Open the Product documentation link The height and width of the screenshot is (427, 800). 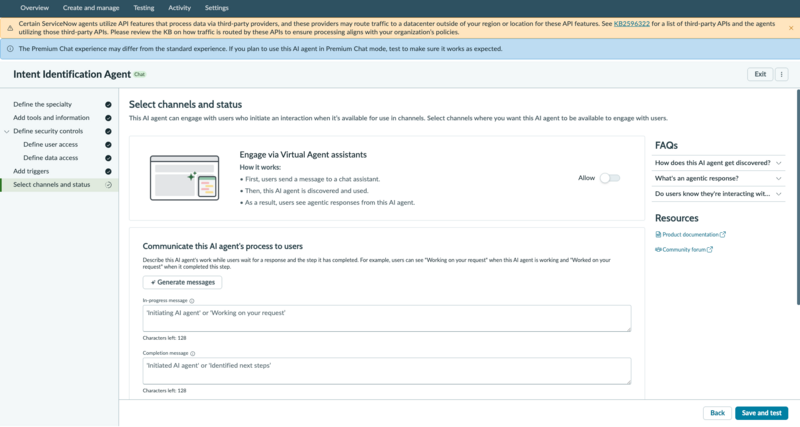click(x=690, y=235)
